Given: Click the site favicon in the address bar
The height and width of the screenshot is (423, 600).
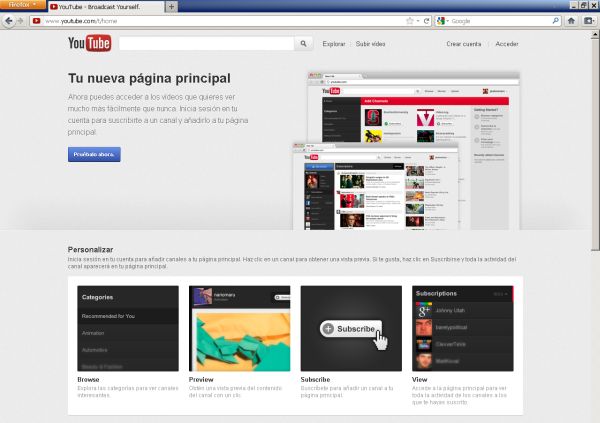Looking at the screenshot, I should 37,21.
